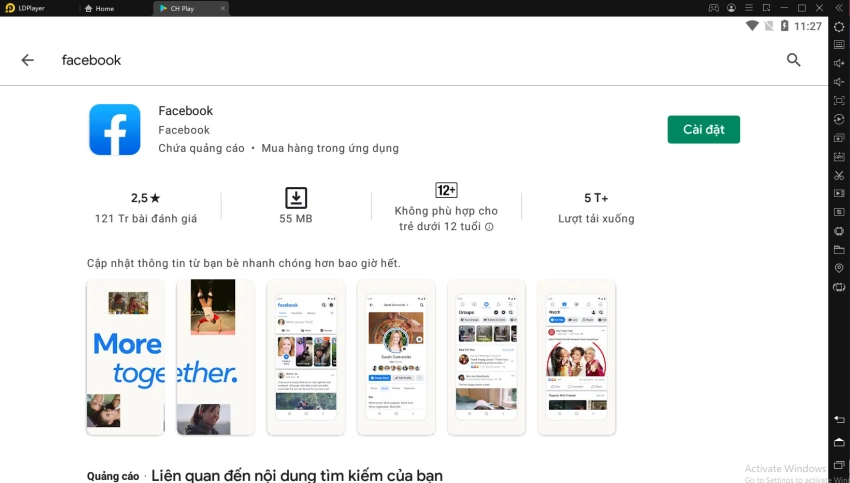Open the shared folder icon

839,249
